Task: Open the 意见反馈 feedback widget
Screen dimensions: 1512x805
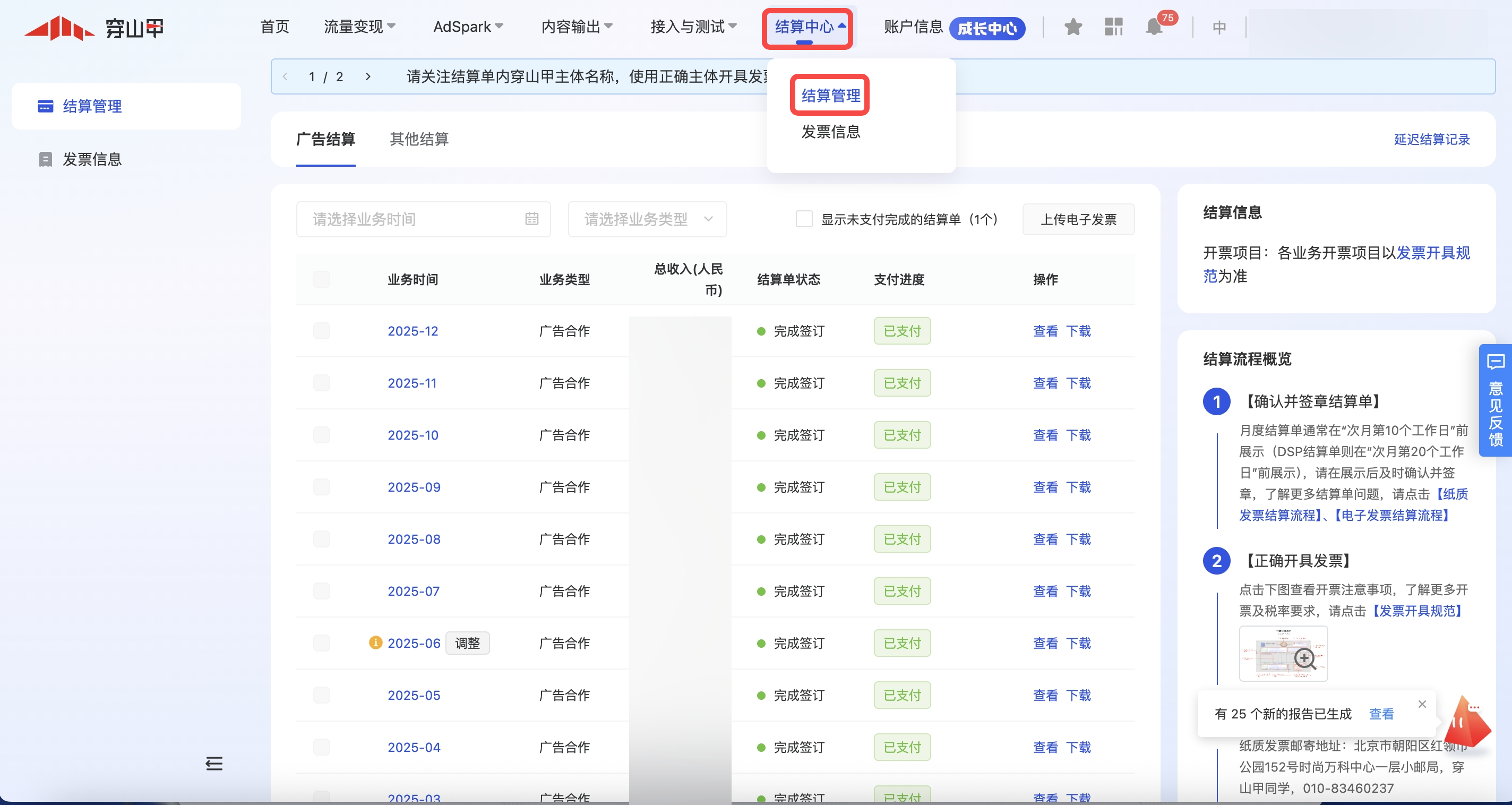Action: point(1495,400)
